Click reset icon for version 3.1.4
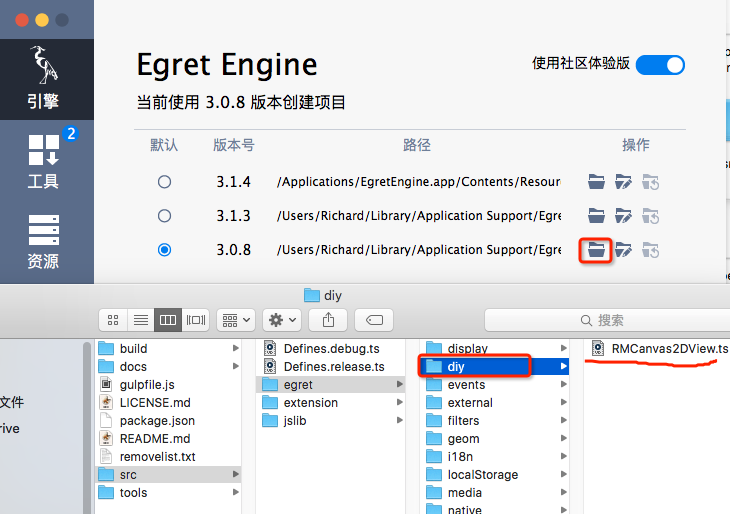This screenshot has width=730, height=514. [650, 182]
